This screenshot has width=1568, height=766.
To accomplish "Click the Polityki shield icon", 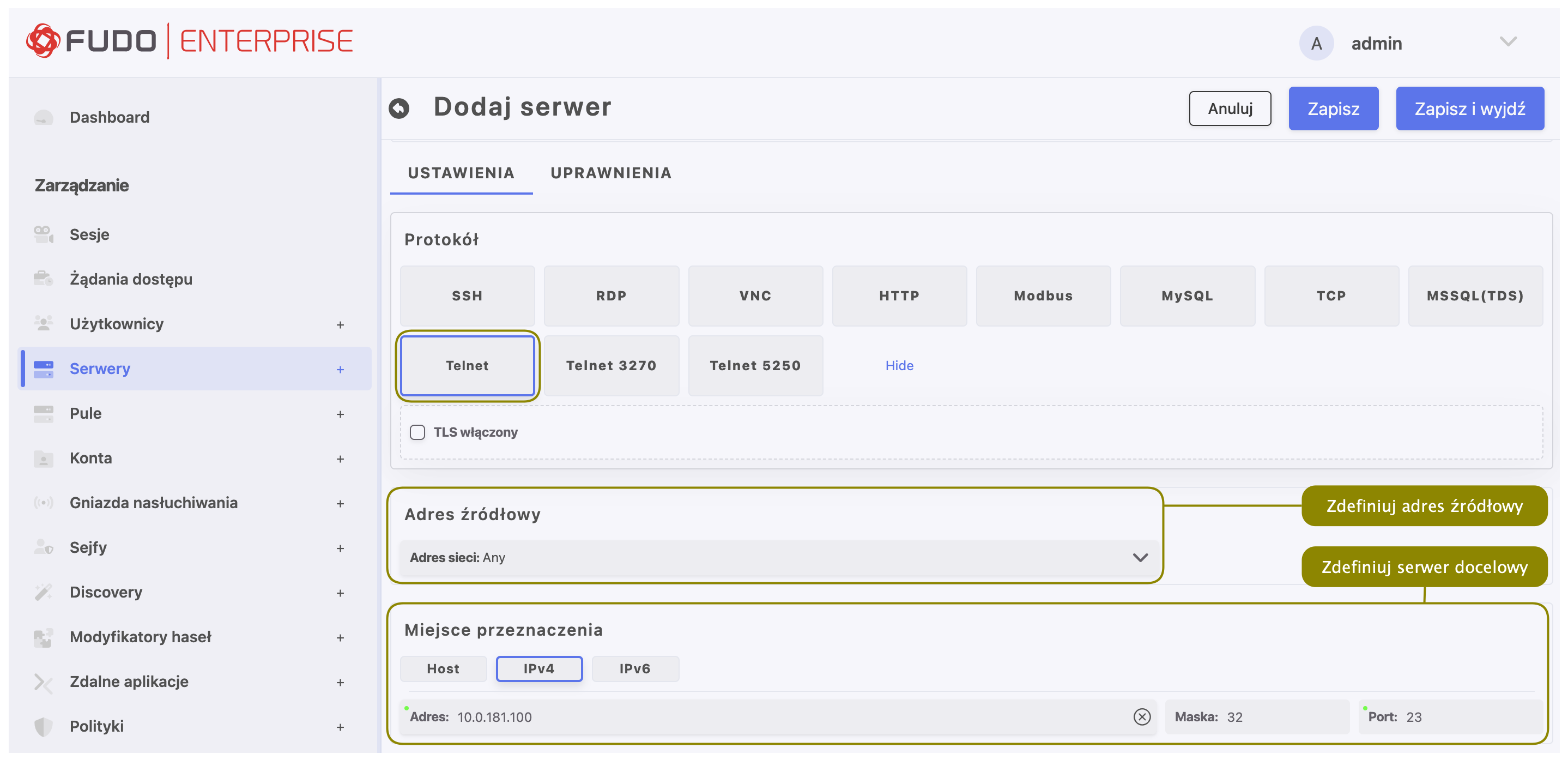I will [43, 726].
